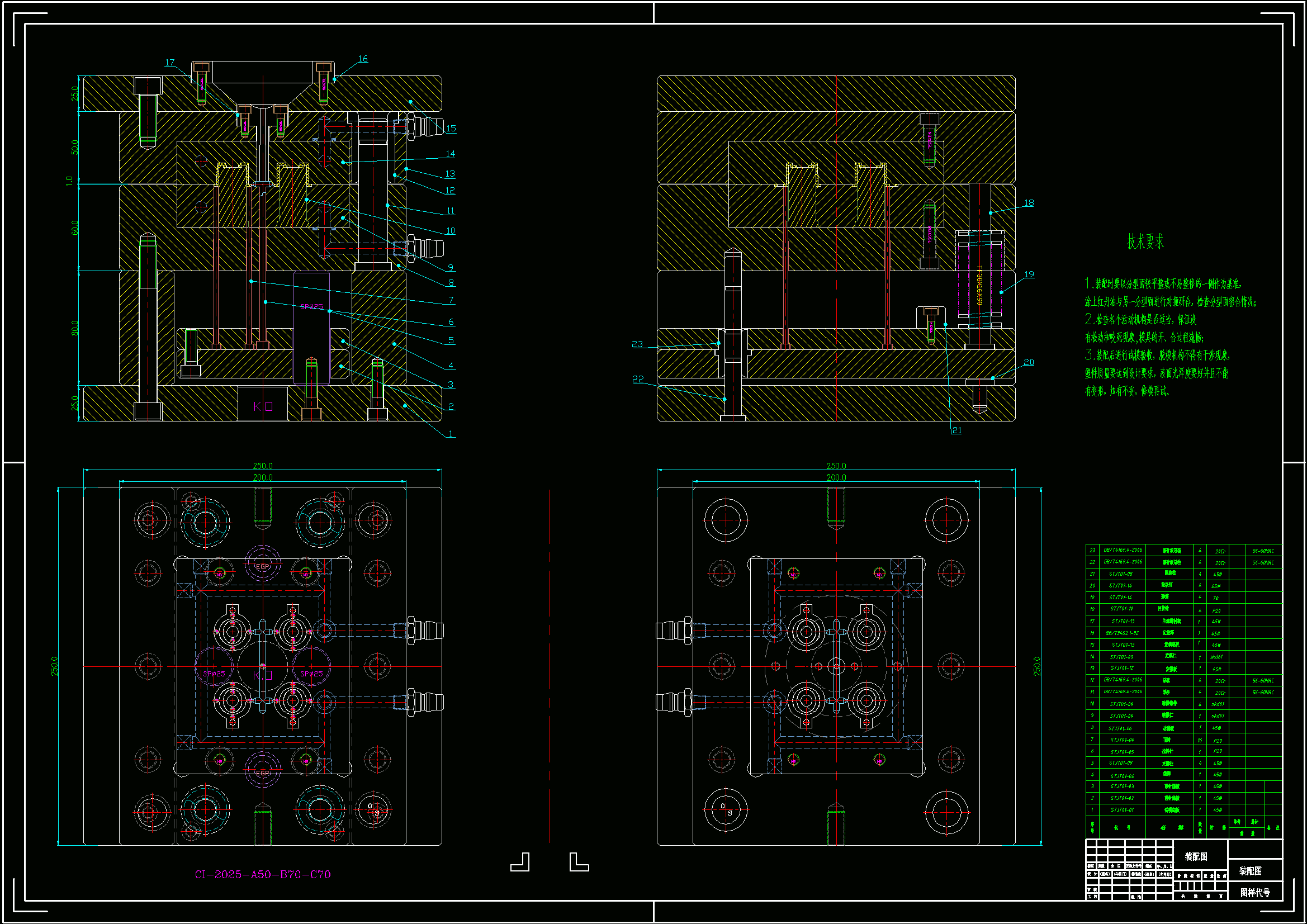Select the 60.0 vertical dimension text
The image size is (1307, 924).
tap(74, 228)
